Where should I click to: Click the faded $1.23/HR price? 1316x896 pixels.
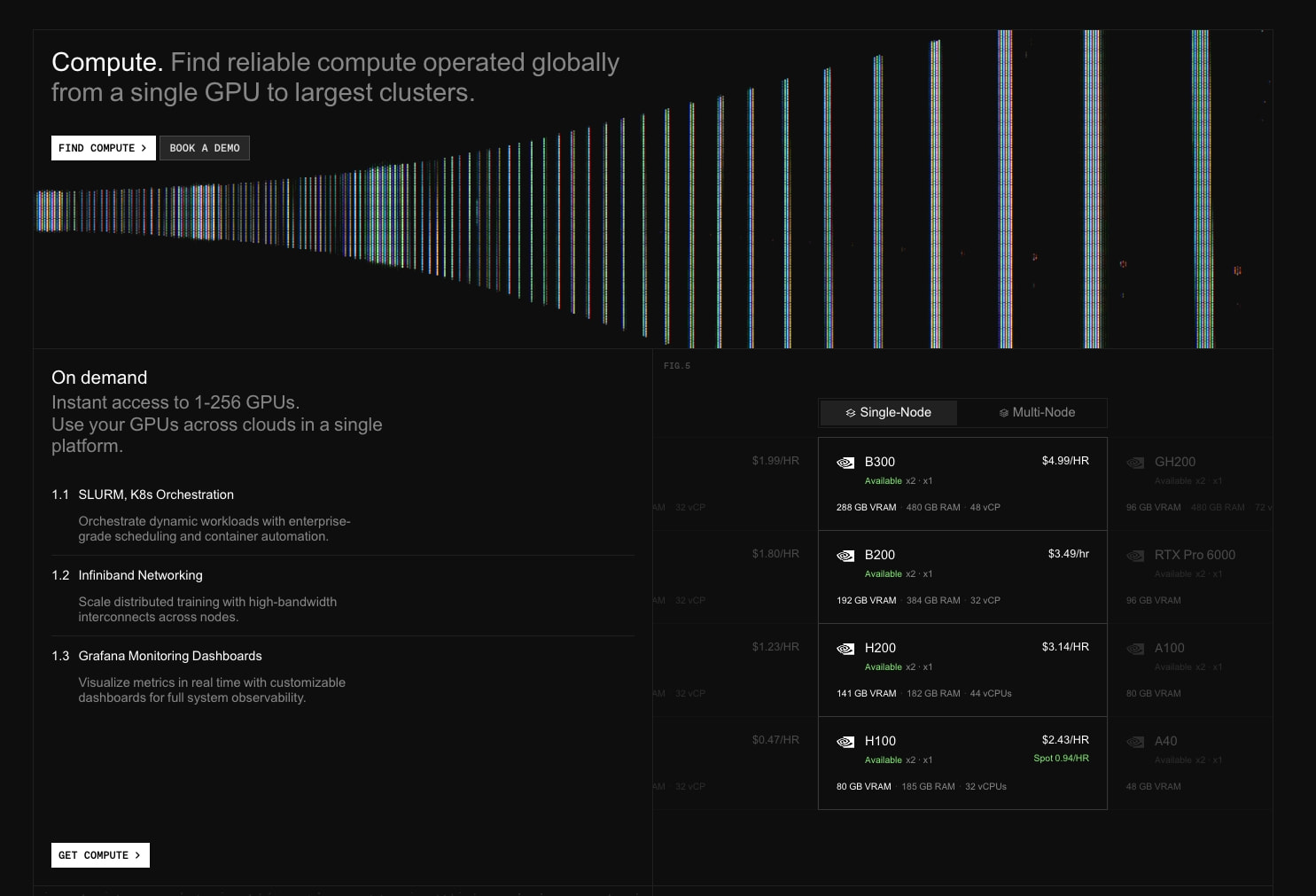[775, 647]
